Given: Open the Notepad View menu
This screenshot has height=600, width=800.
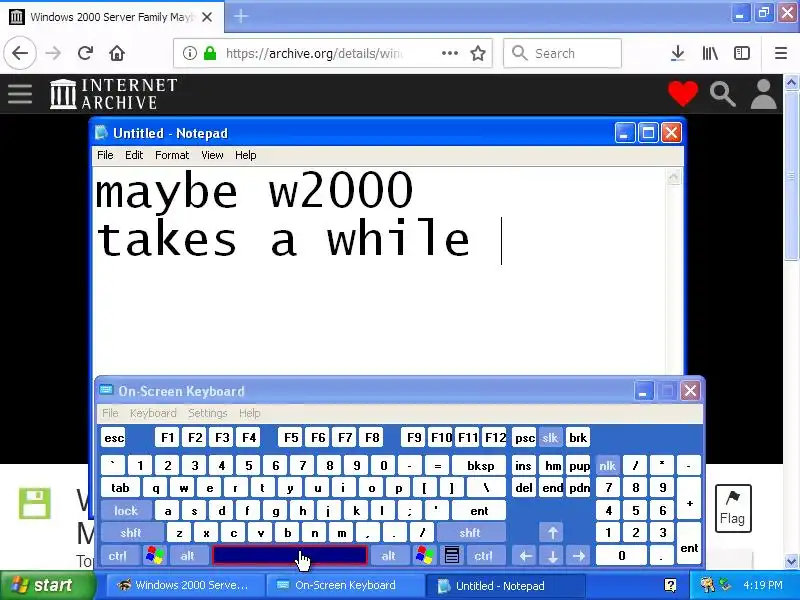Looking at the screenshot, I should click(212, 155).
